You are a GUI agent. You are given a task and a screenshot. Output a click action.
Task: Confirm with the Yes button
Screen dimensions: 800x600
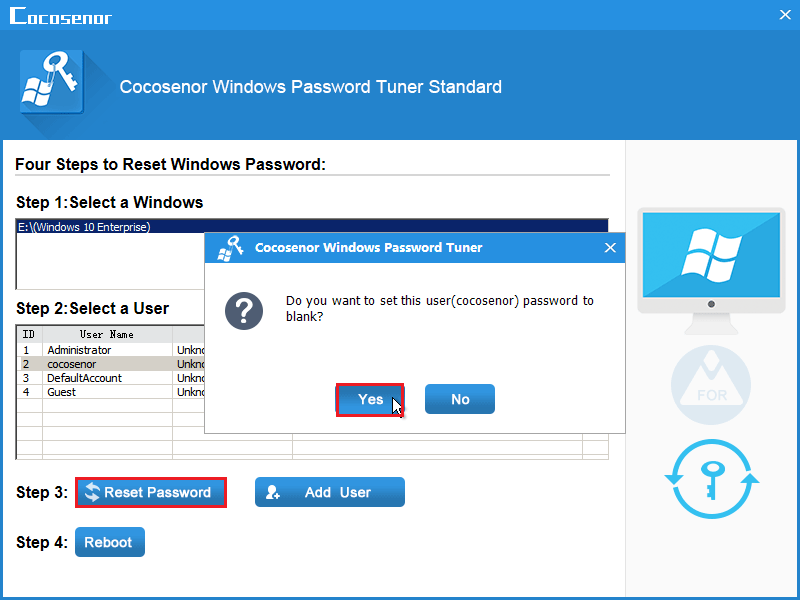coord(370,399)
